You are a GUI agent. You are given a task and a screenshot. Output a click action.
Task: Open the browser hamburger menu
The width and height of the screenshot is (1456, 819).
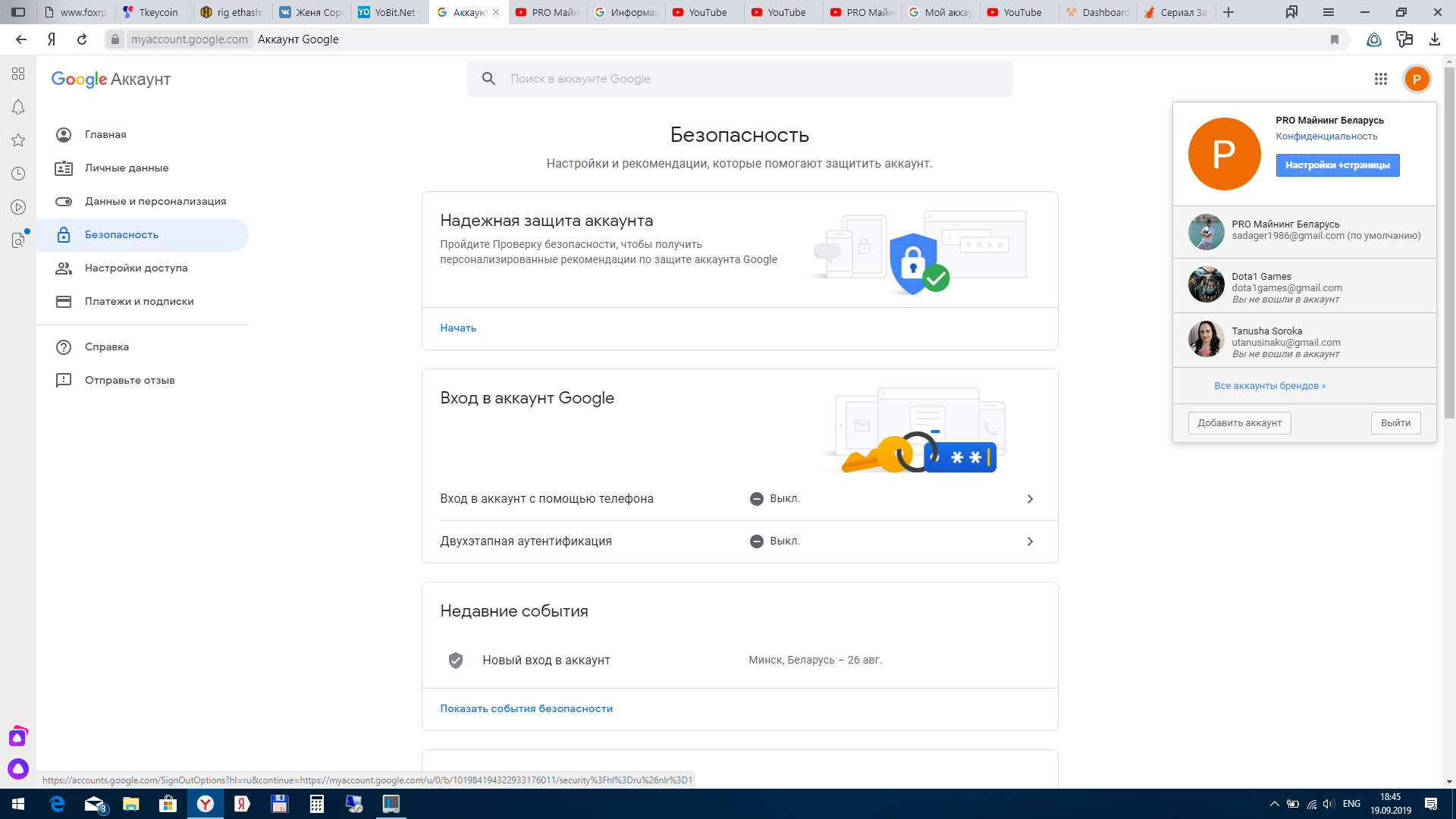tap(1328, 12)
